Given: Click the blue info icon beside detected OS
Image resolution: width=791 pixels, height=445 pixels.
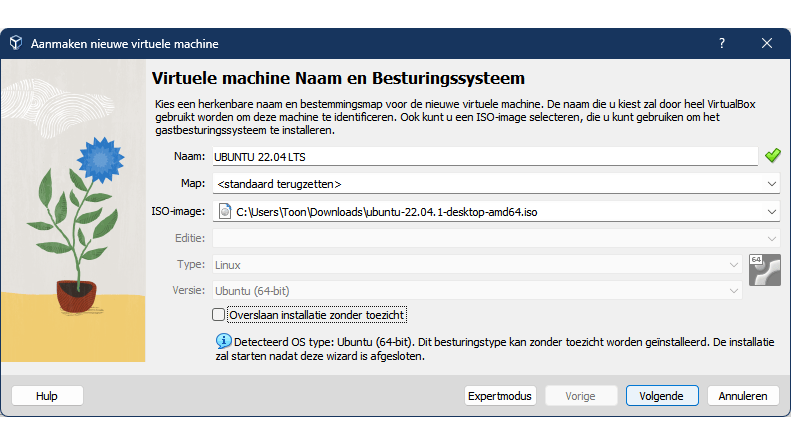Looking at the screenshot, I should pyautogui.click(x=222, y=342).
